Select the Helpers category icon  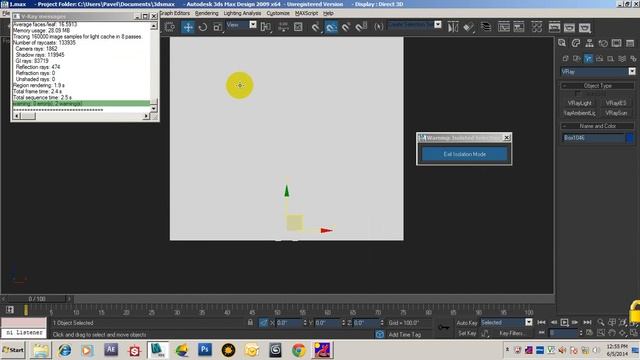click(611, 59)
